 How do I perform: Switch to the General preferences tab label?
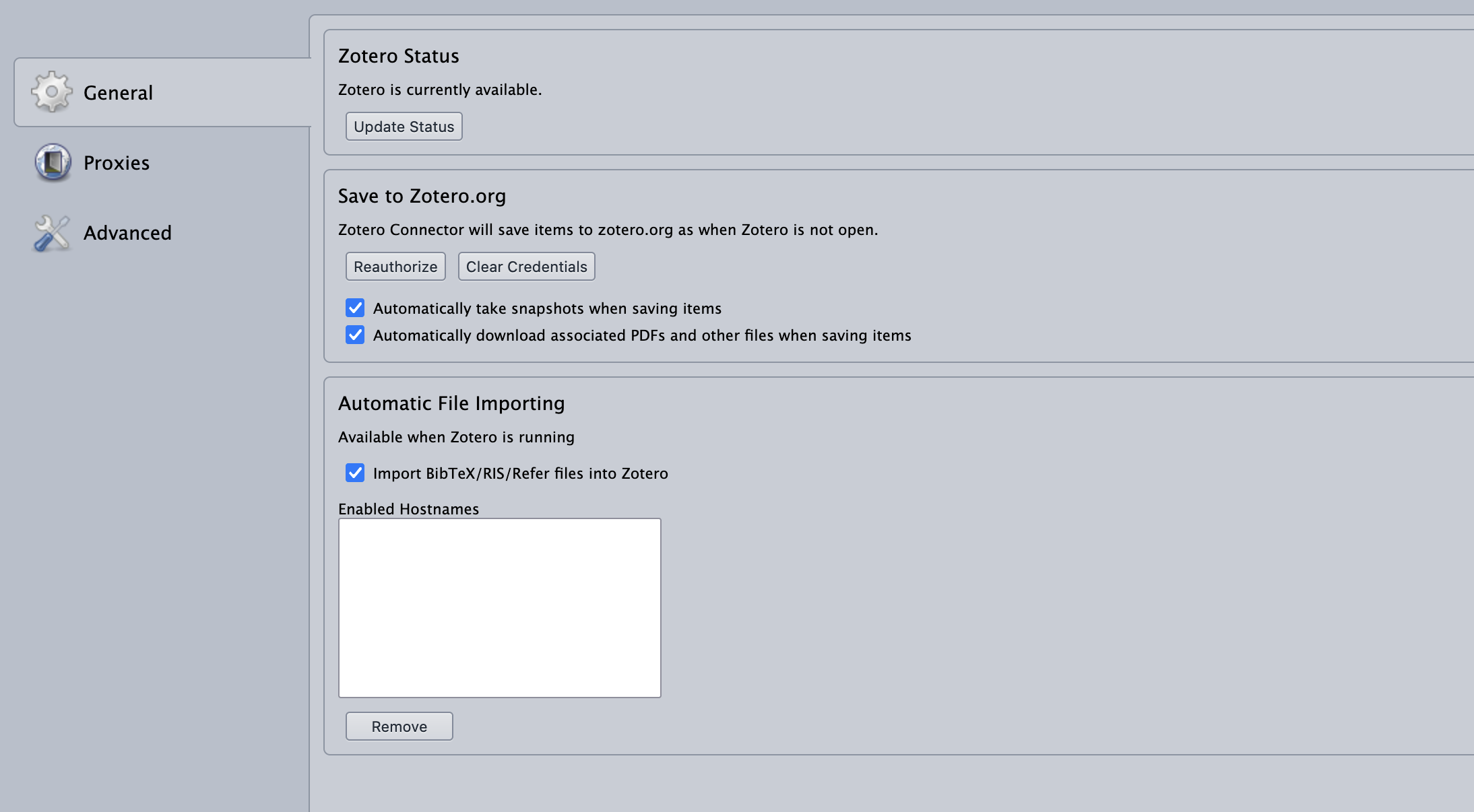(118, 93)
